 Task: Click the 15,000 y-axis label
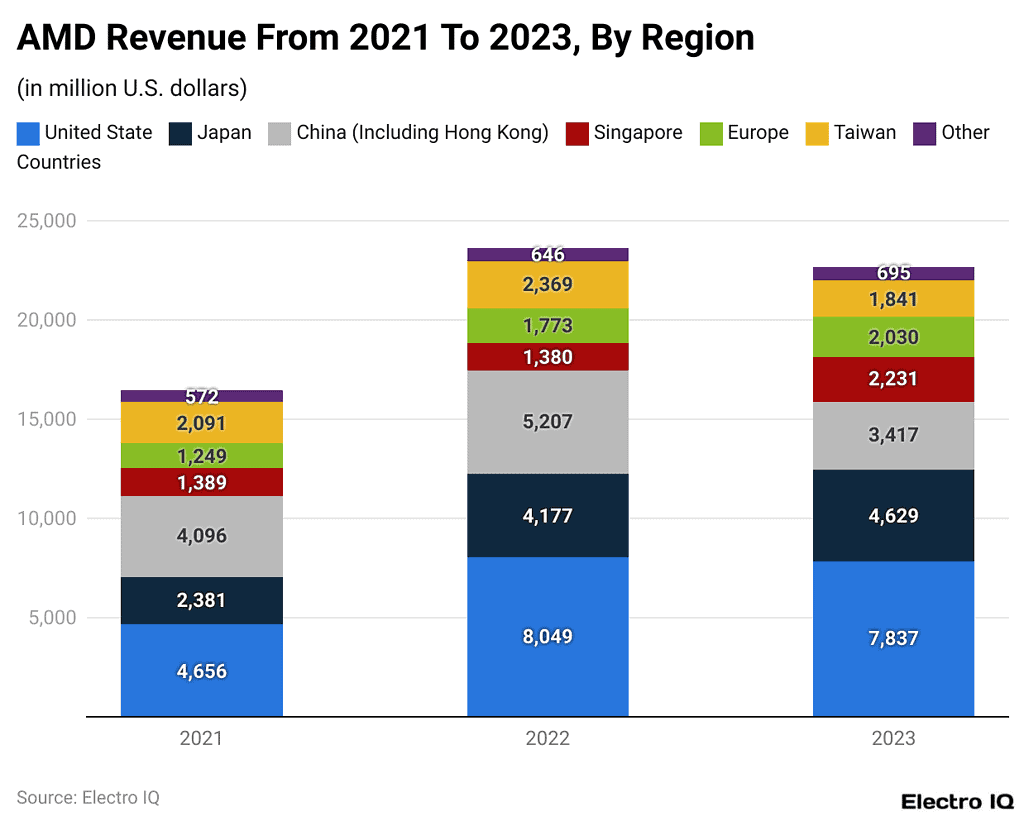pyautogui.click(x=47, y=419)
